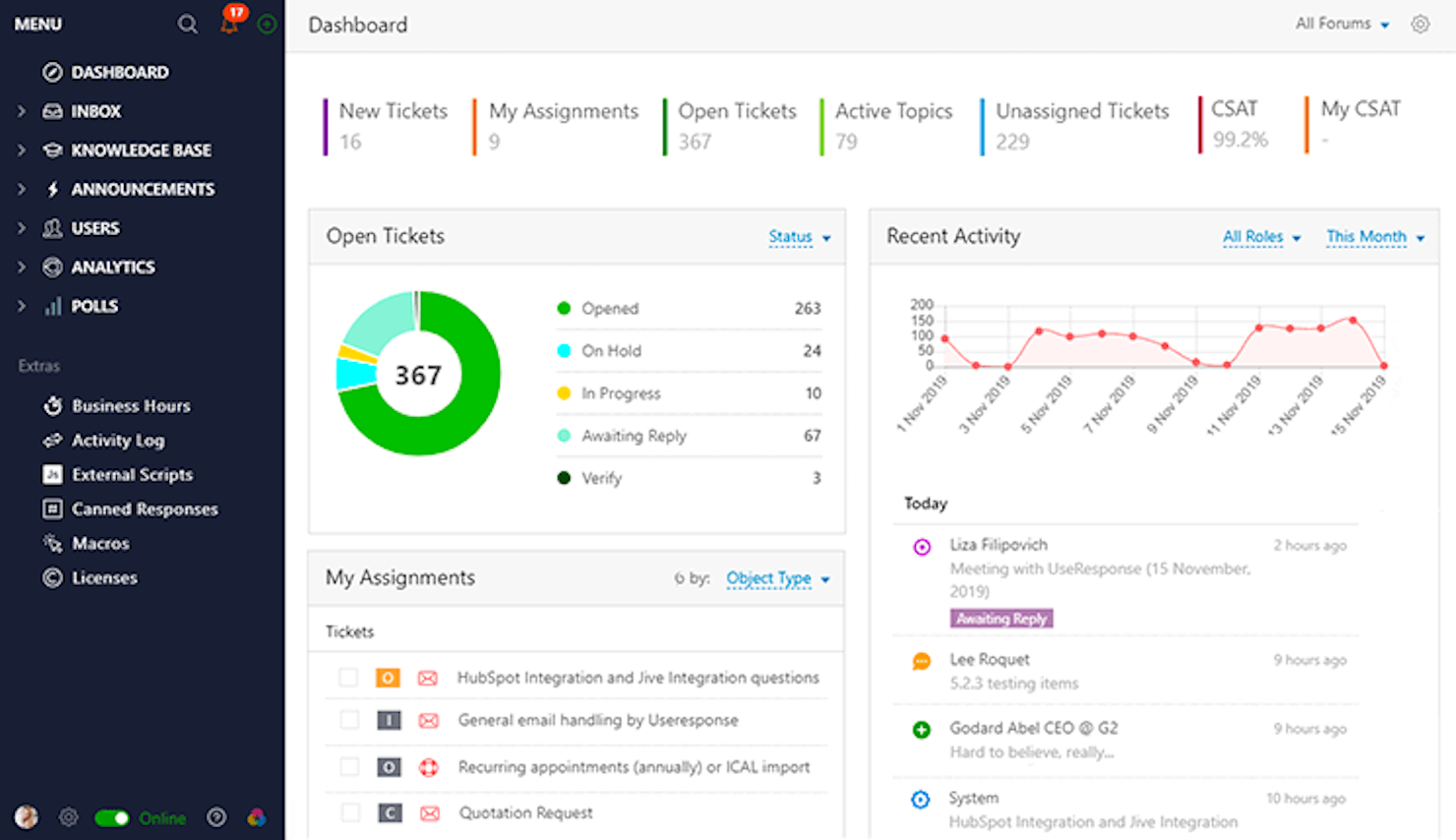
Task: Open the notifications bell with 17 alerts
Action: pos(228,24)
